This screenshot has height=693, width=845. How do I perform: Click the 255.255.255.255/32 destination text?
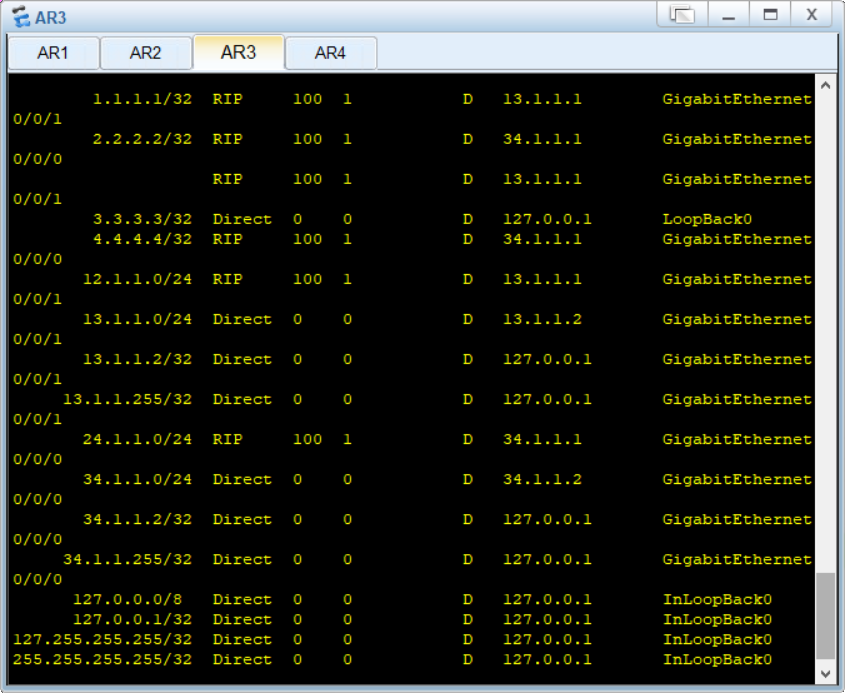102,659
